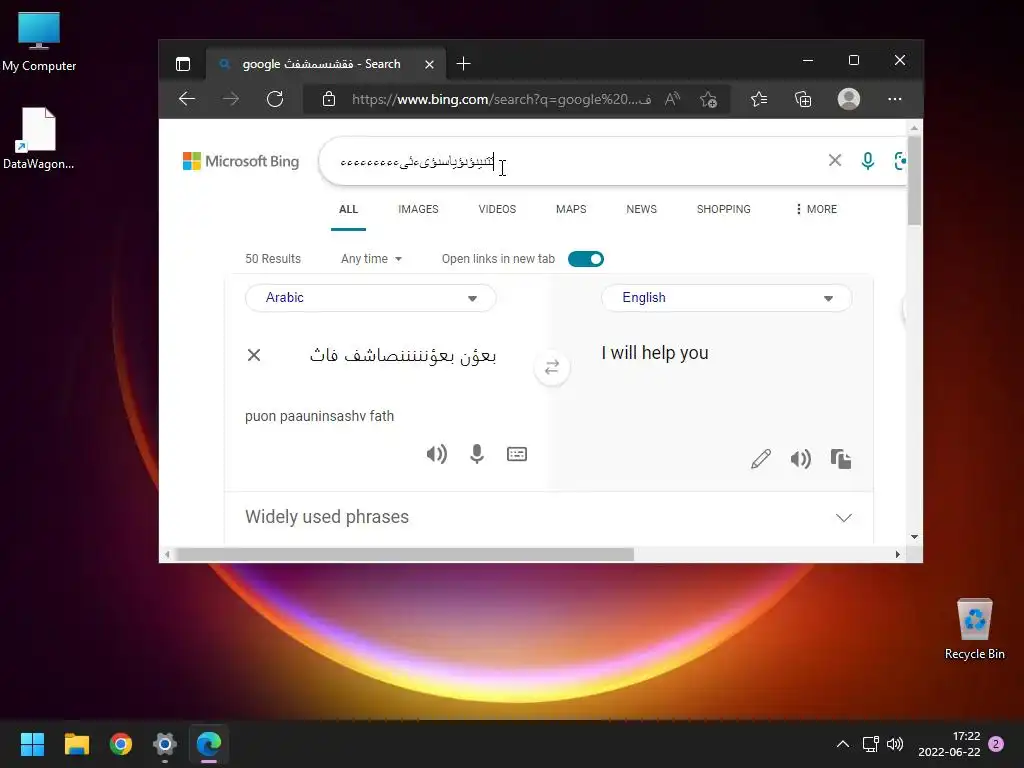1024x768 pixels.
Task: Open the on-screen keyboard for translator
Action: click(517, 454)
